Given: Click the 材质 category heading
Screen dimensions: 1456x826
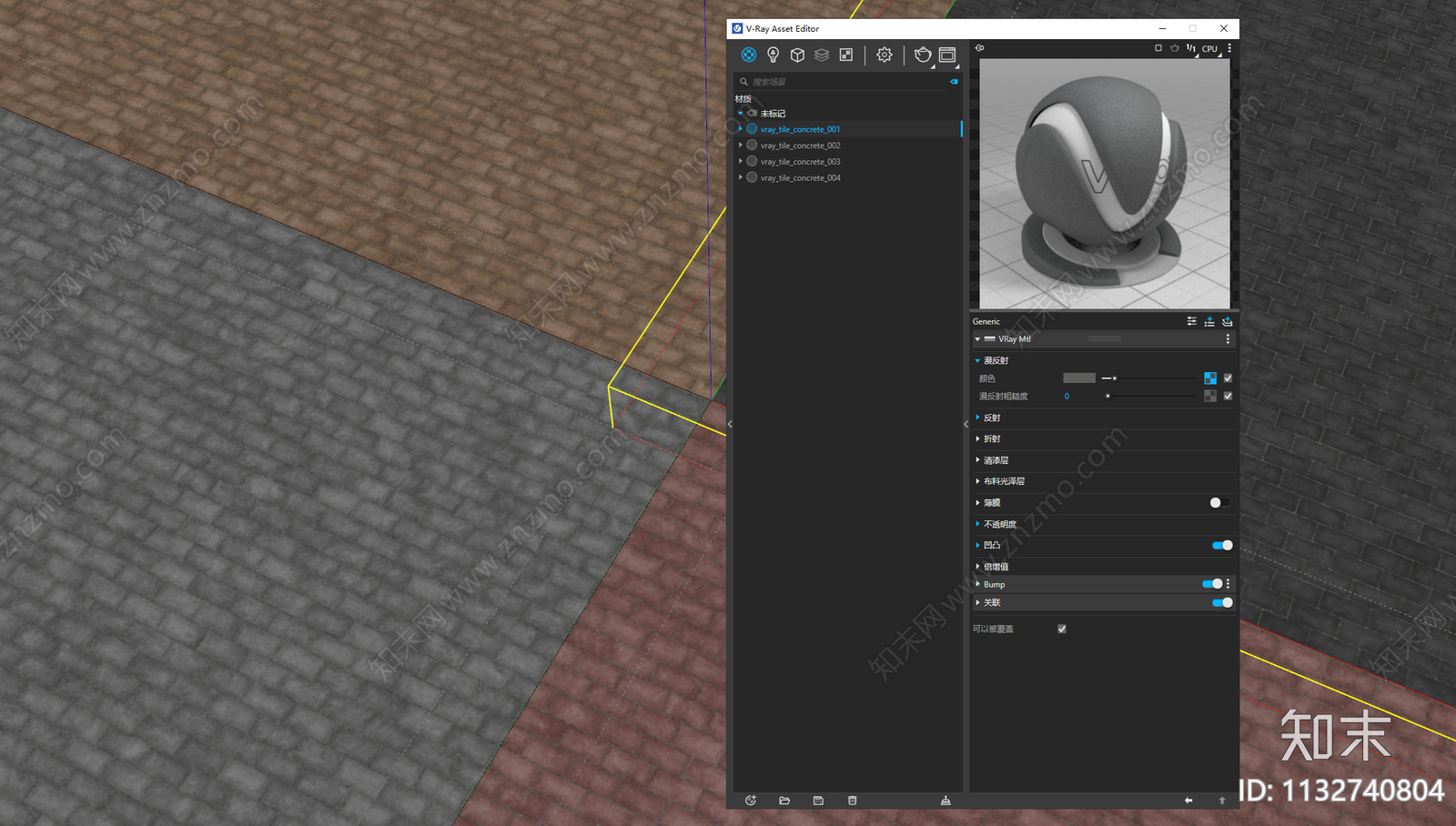Looking at the screenshot, I should pos(743,98).
